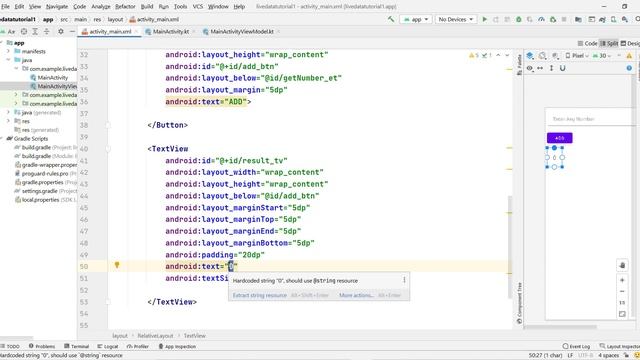Click More actions link in tooltip
Screen dimensions: 640x360
pyautogui.click(x=356, y=295)
